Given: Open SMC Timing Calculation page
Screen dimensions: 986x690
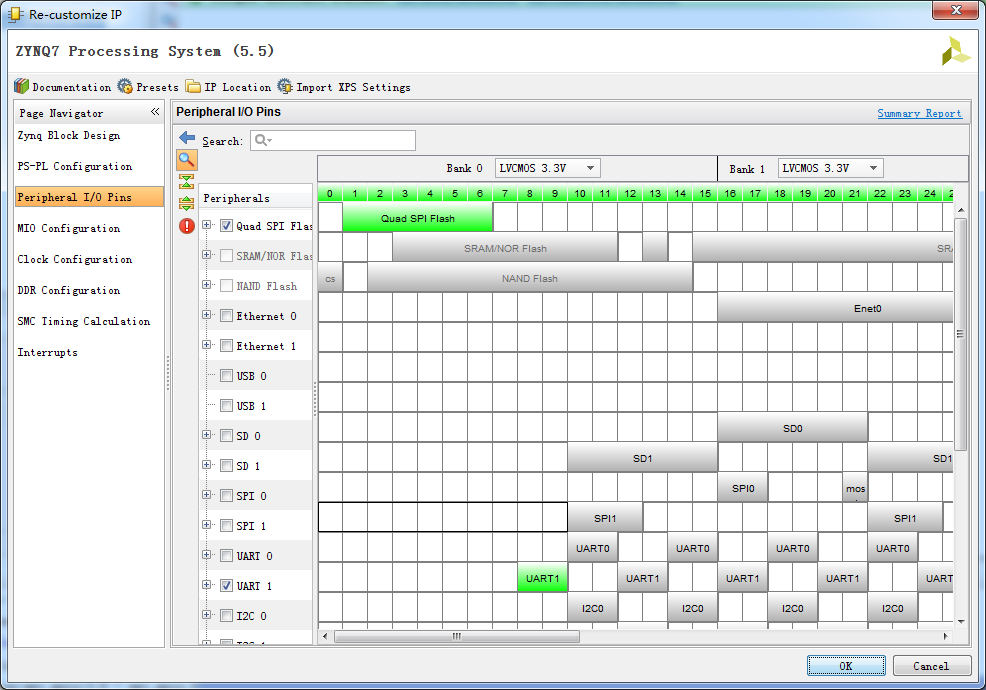Looking at the screenshot, I should tap(84, 321).
